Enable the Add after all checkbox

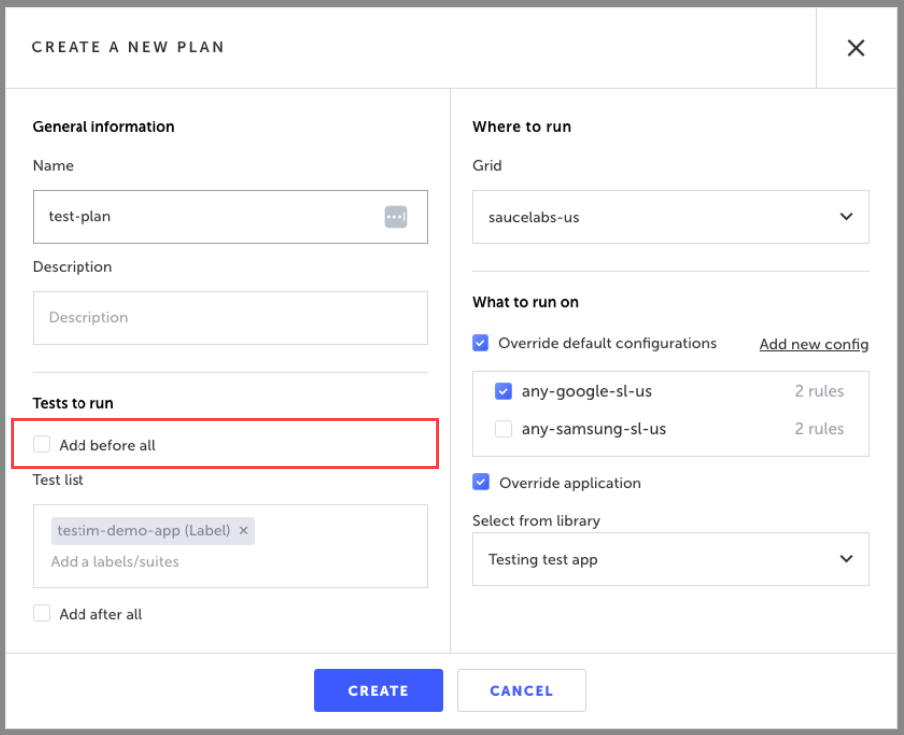pyautogui.click(x=42, y=614)
